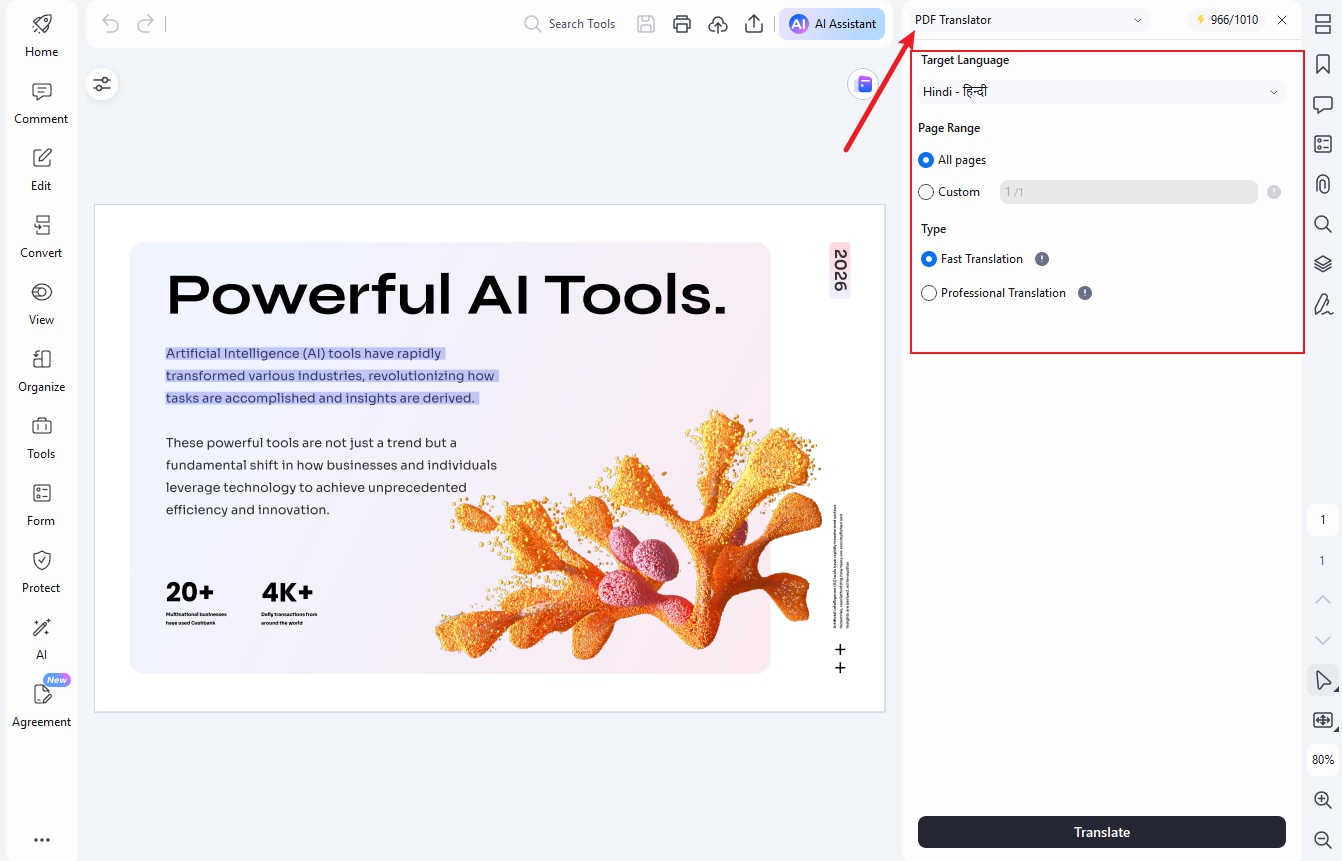The width and height of the screenshot is (1342, 861).
Task: Click the paragraph starting 'These powerful tools'
Action: [x=331, y=476]
